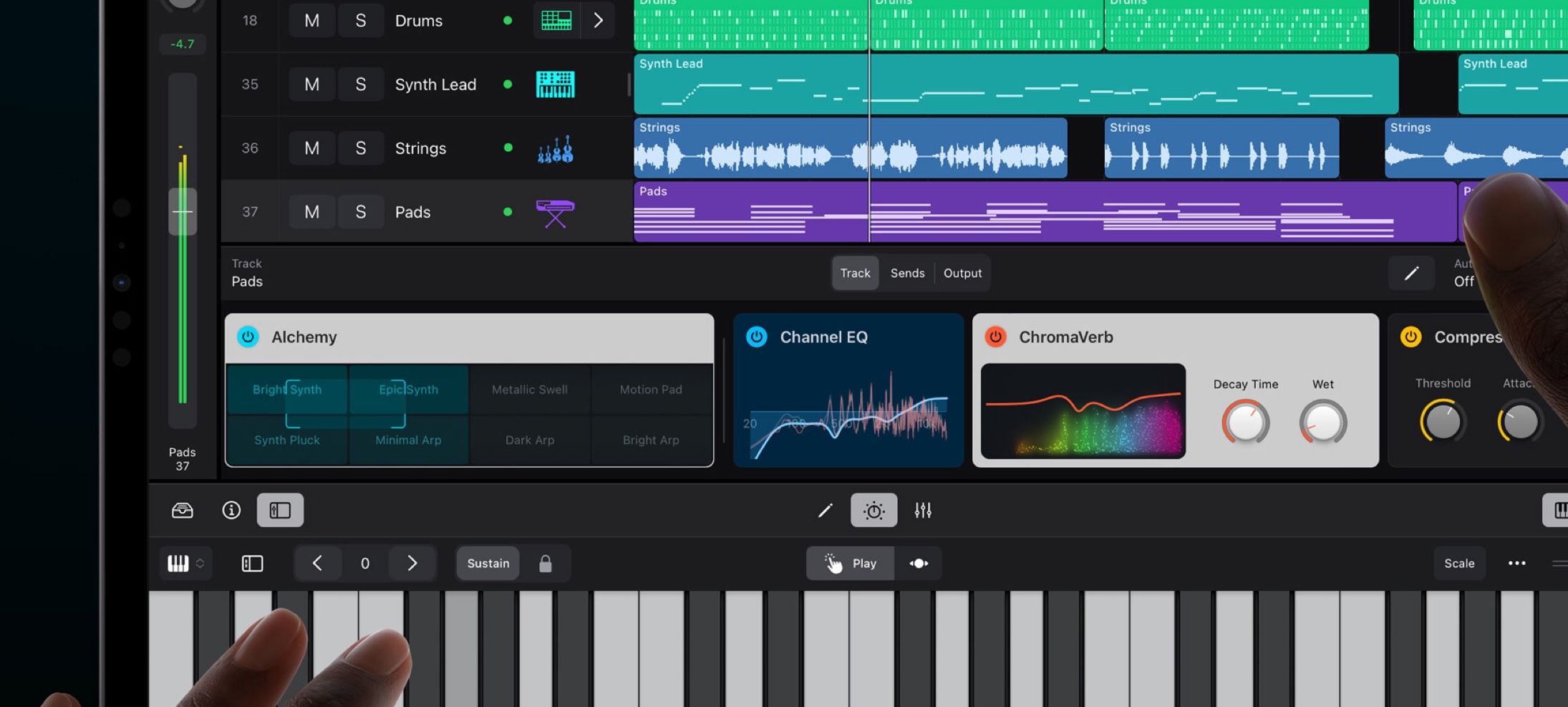Mute the Pads track
This screenshot has width=1568, height=707.
pyautogui.click(x=312, y=212)
